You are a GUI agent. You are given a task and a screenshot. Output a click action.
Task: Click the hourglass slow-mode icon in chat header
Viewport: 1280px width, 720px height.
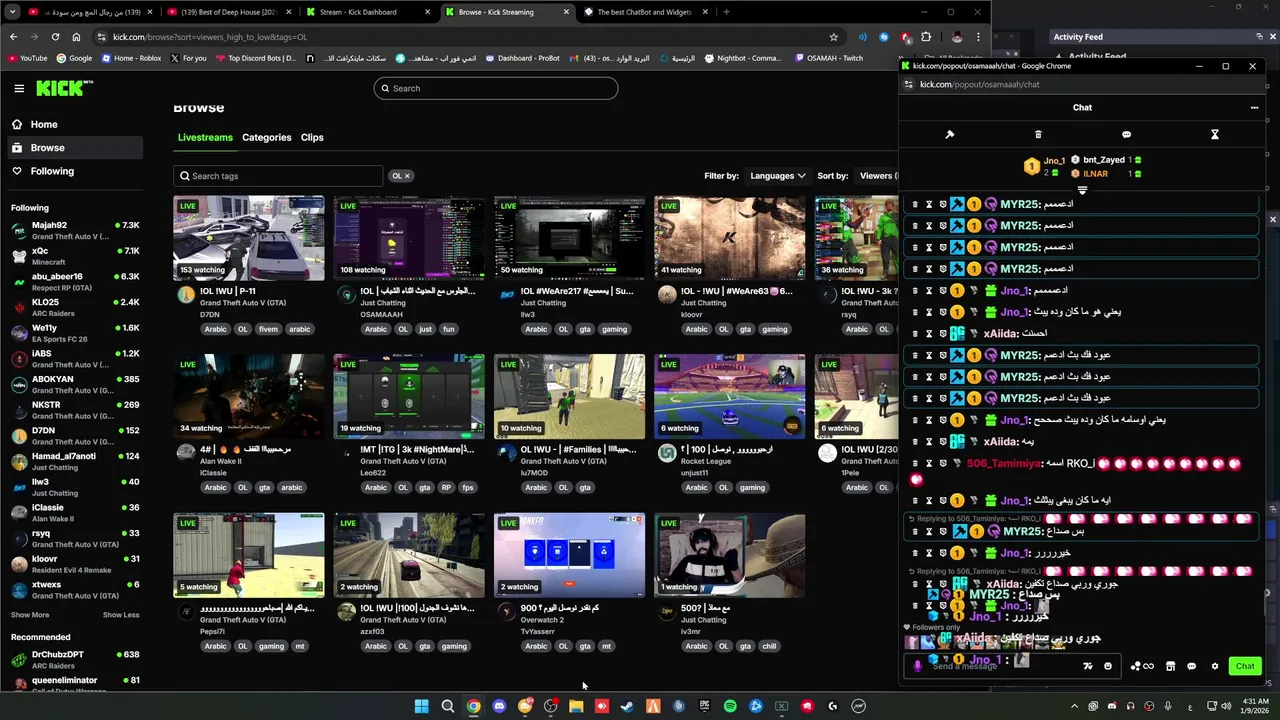coord(1215,134)
